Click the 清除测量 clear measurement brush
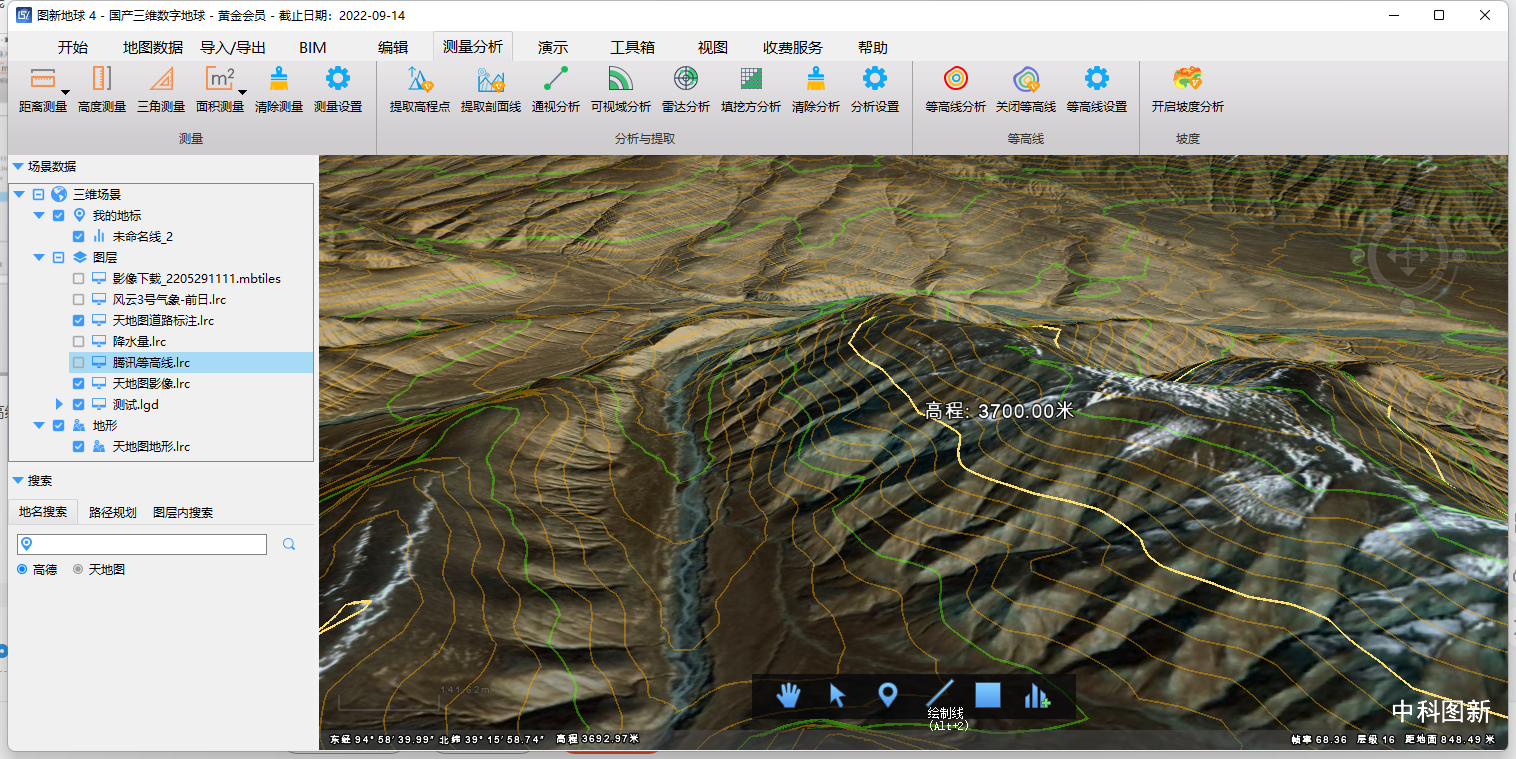The image size is (1516, 759). click(279, 90)
